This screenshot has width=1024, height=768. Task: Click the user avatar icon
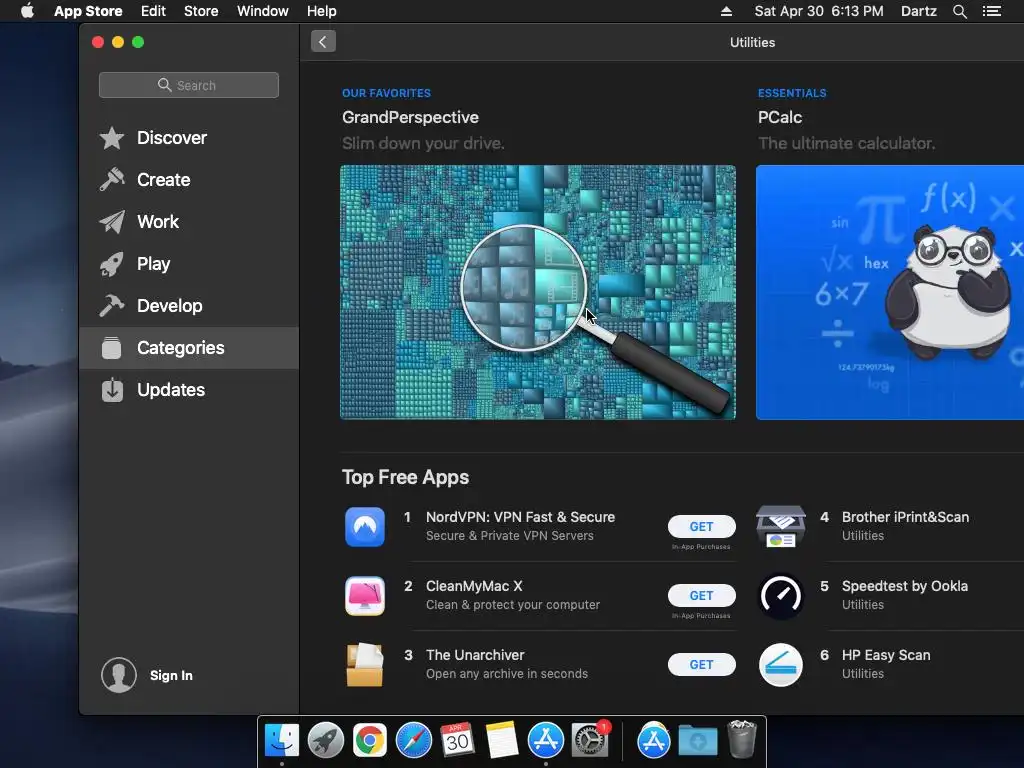tap(119, 675)
